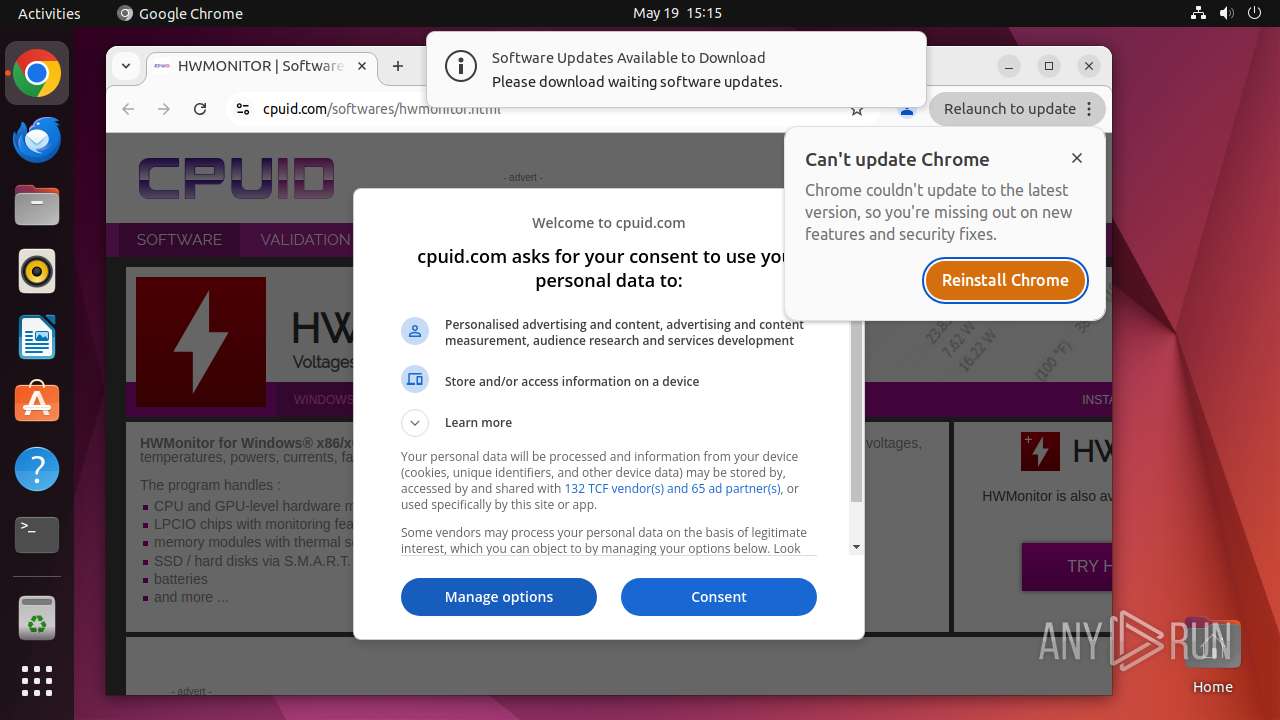Show the applications grid
The width and height of the screenshot is (1280, 720).
[37, 681]
